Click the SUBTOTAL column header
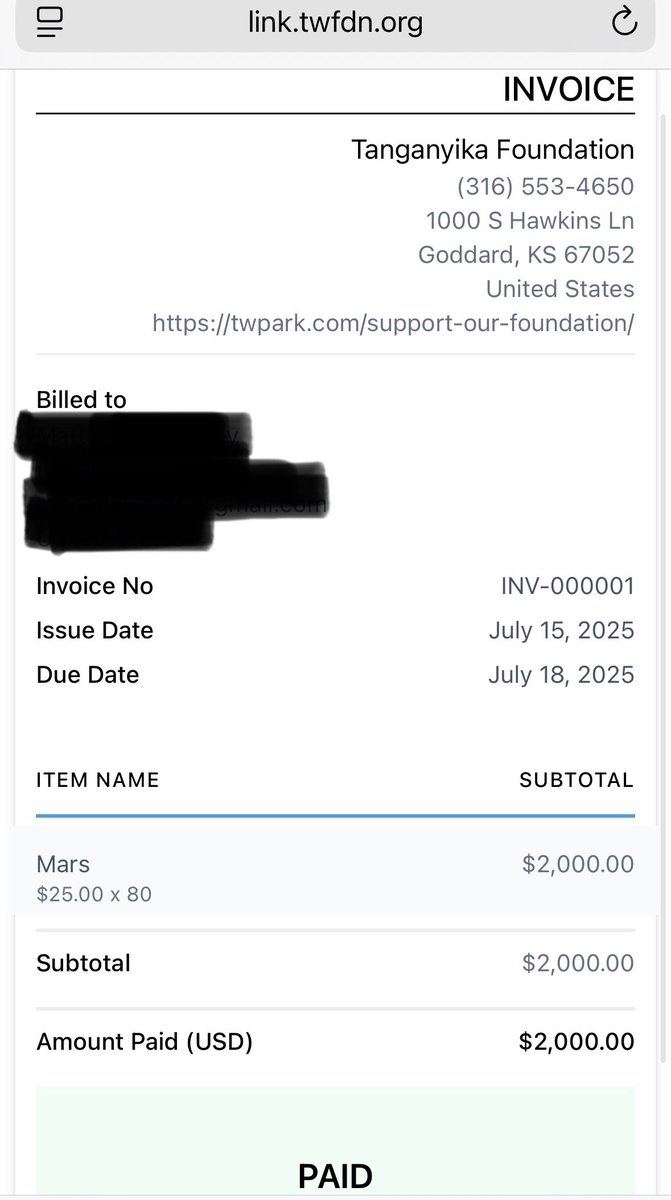 576,780
